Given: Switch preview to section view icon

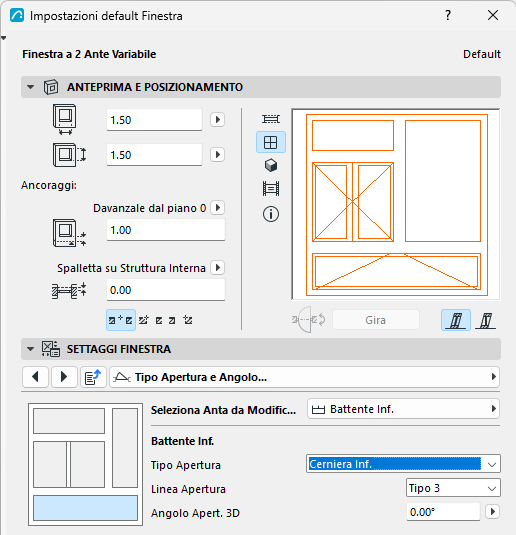Looking at the screenshot, I should coord(271,188).
